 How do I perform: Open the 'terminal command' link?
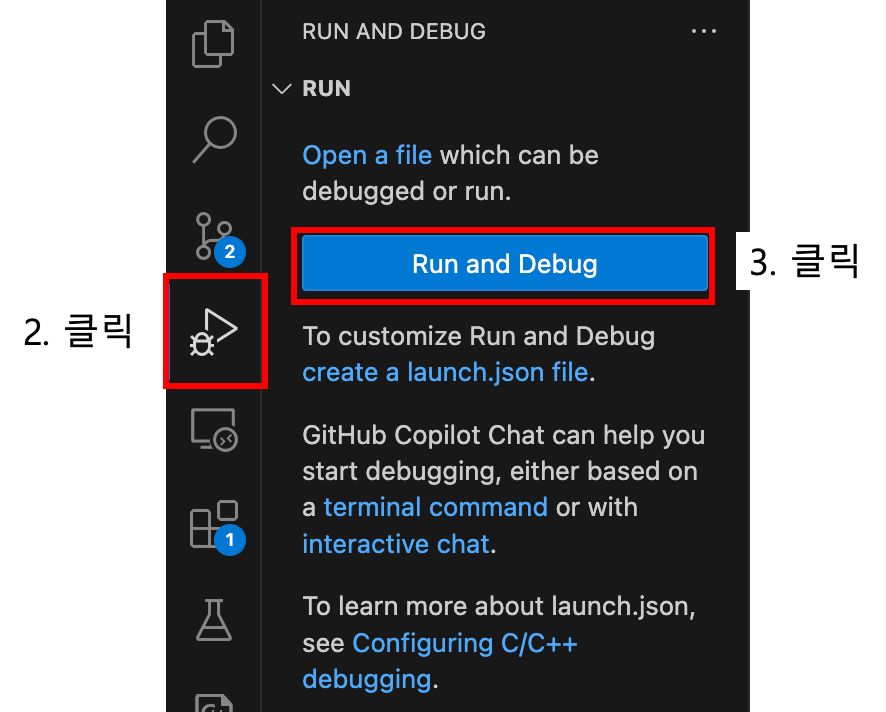point(435,507)
